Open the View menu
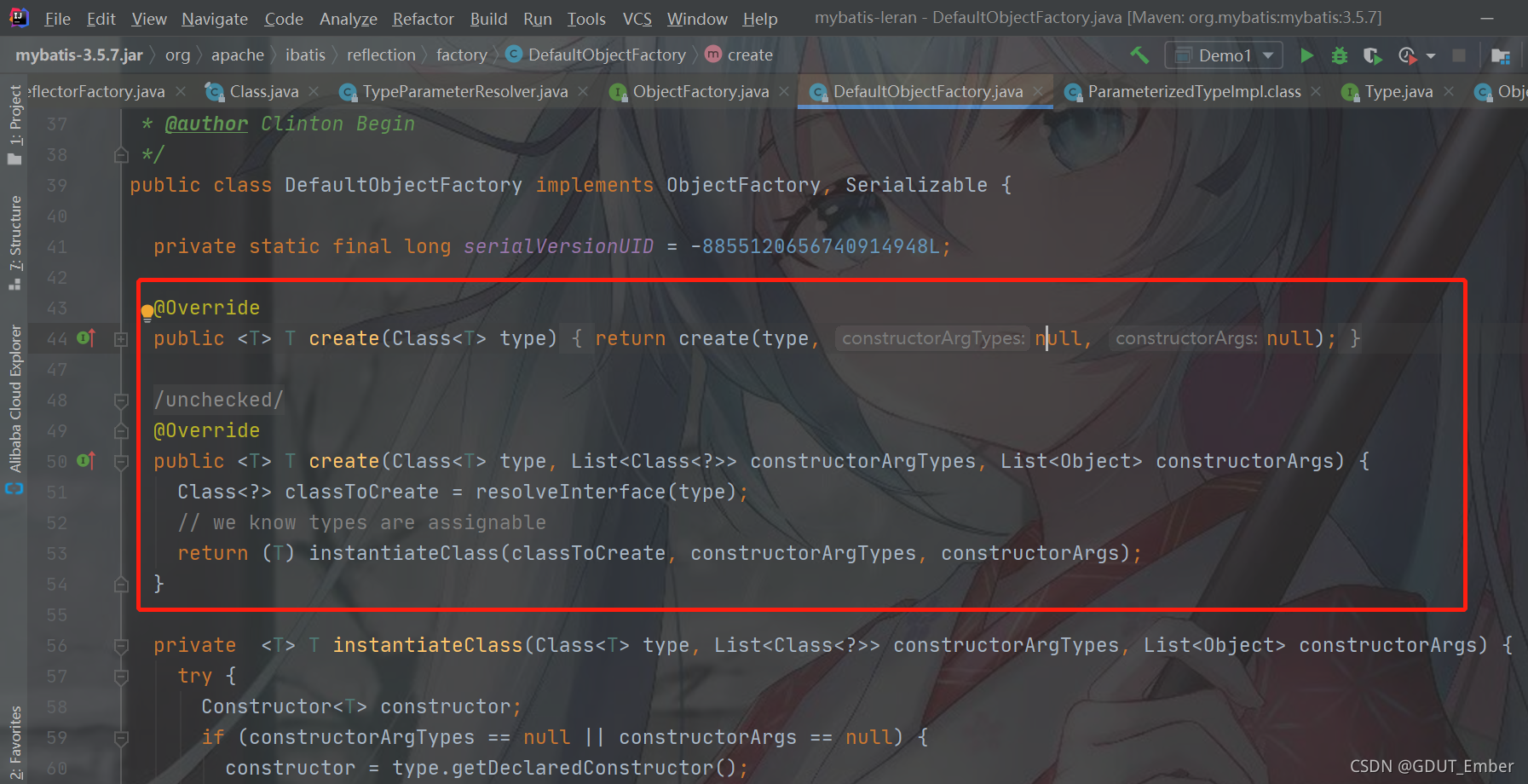Screen dimensions: 1528x784 (x=149, y=19)
